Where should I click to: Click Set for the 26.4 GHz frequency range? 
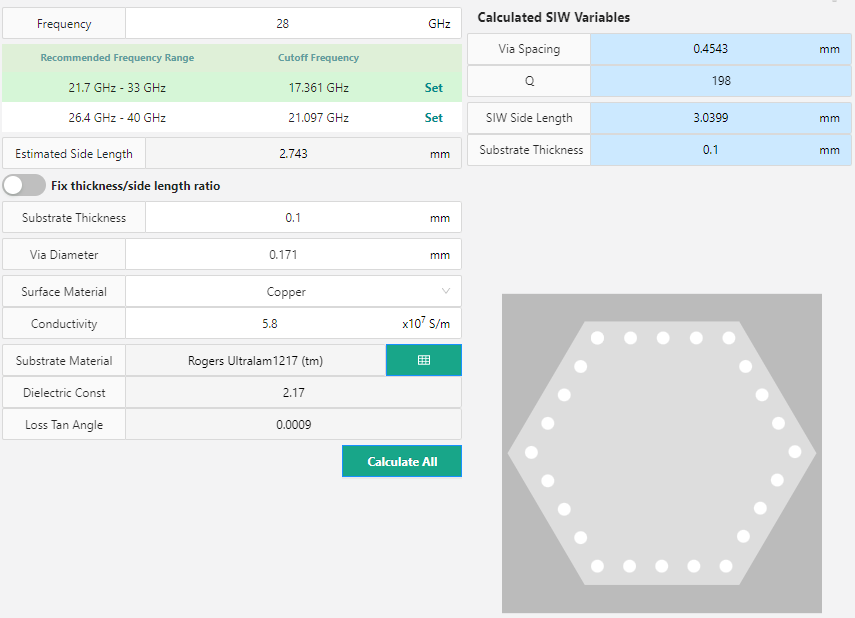(x=433, y=117)
